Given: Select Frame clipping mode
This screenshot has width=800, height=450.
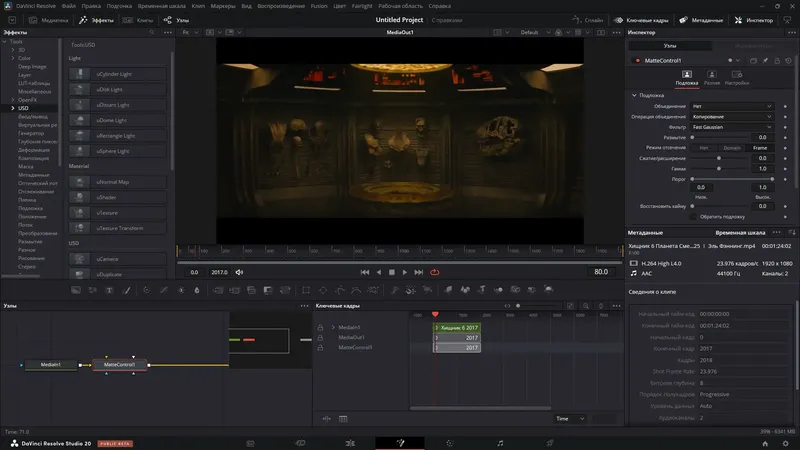Looking at the screenshot, I should [x=760, y=148].
